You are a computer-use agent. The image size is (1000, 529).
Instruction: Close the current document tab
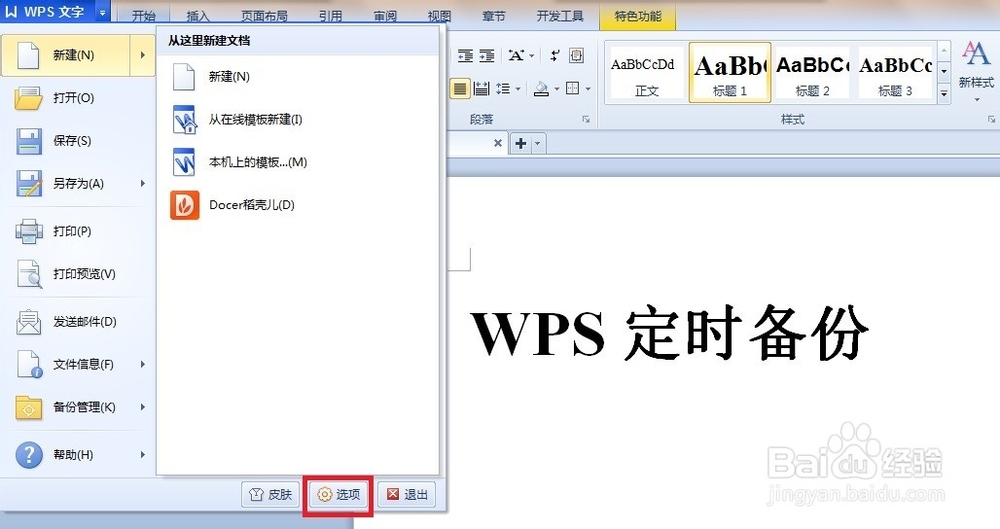[x=497, y=144]
